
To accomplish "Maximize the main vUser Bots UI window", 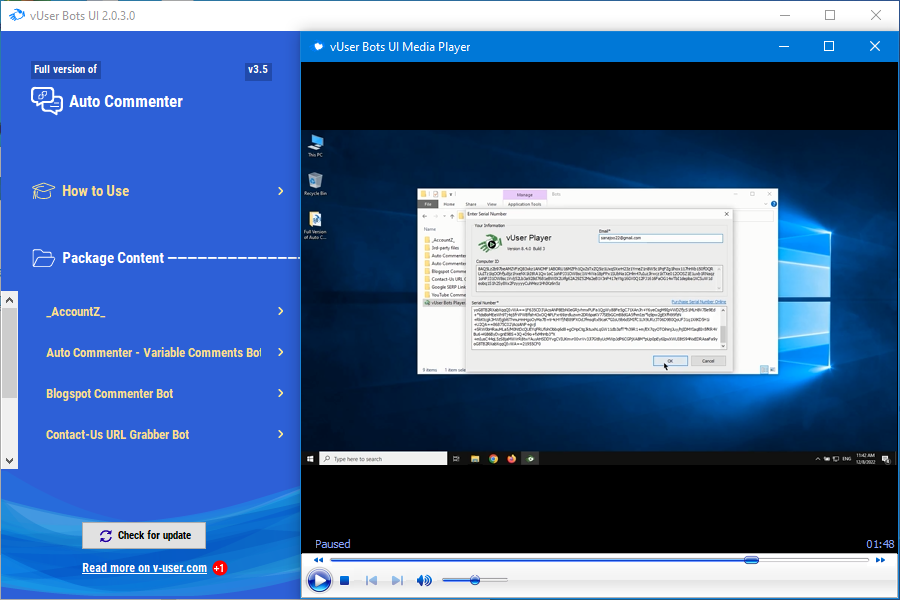I will [x=830, y=16].
